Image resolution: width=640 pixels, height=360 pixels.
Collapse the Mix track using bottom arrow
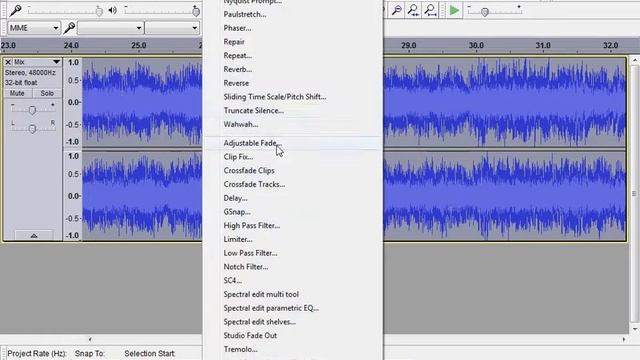pos(34,236)
